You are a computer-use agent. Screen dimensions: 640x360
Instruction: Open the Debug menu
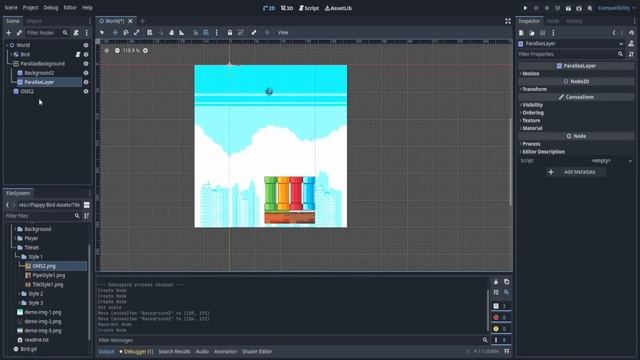51,8
